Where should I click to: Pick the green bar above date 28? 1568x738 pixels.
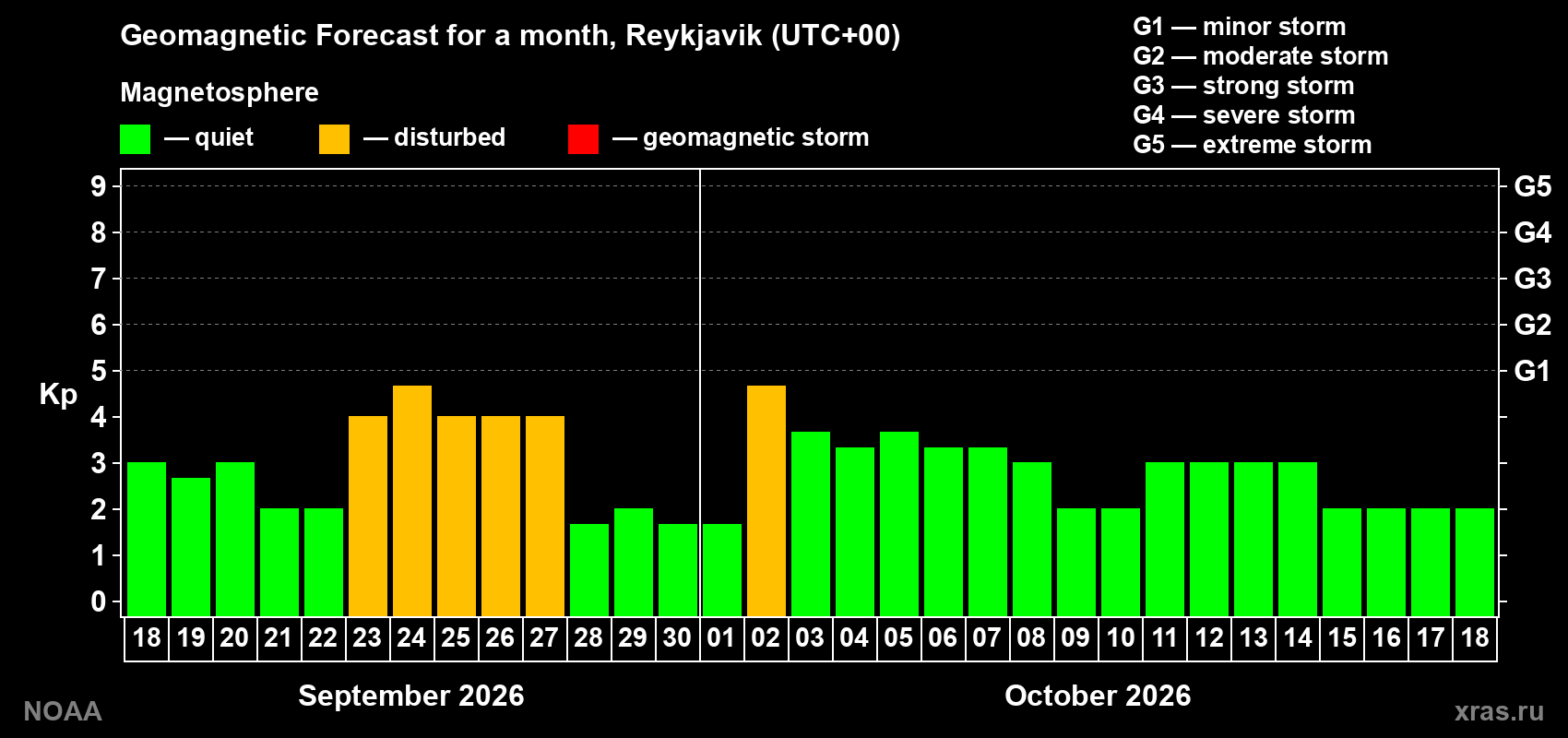click(x=589, y=570)
